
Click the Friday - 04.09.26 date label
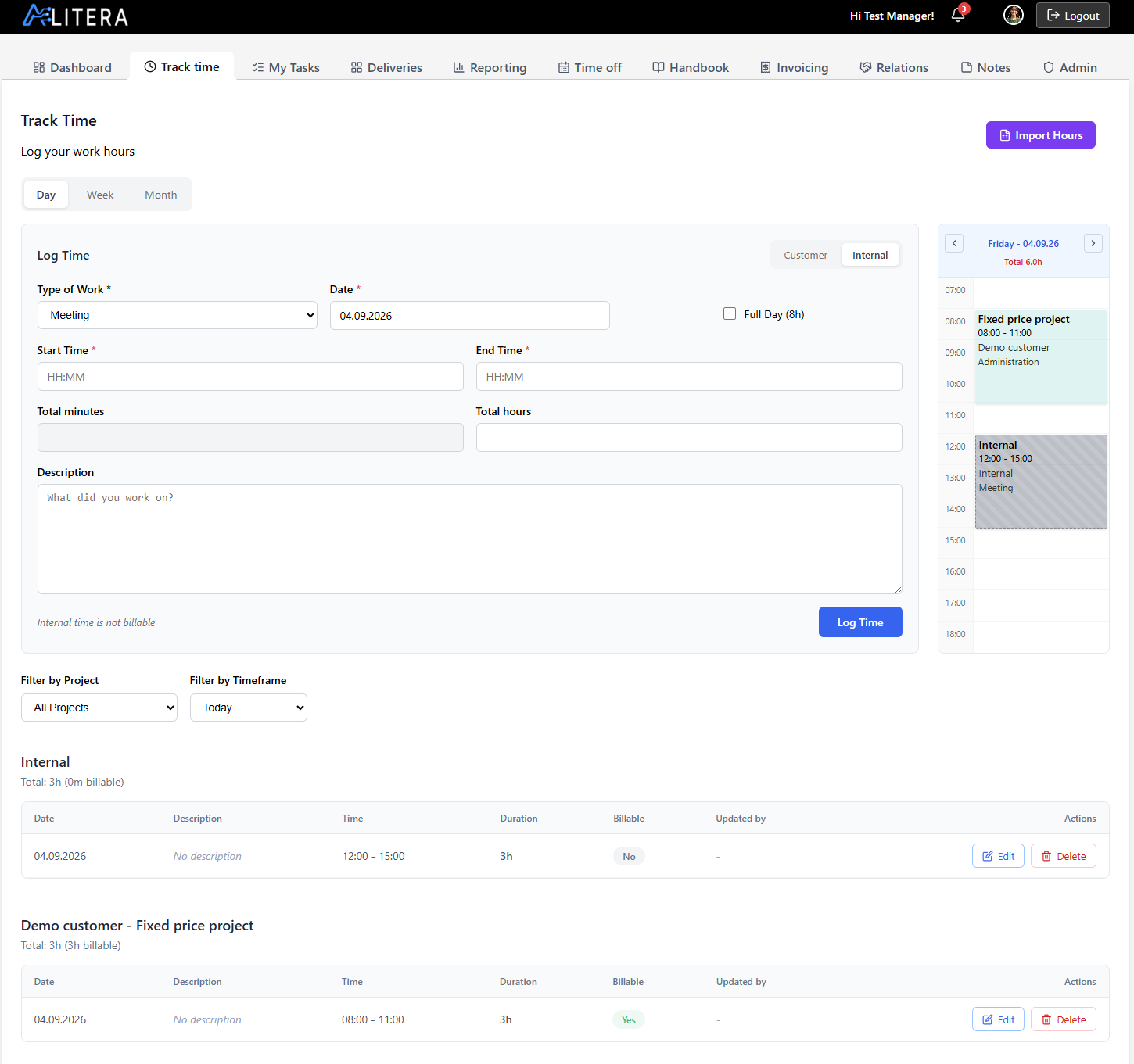pyautogui.click(x=1023, y=244)
